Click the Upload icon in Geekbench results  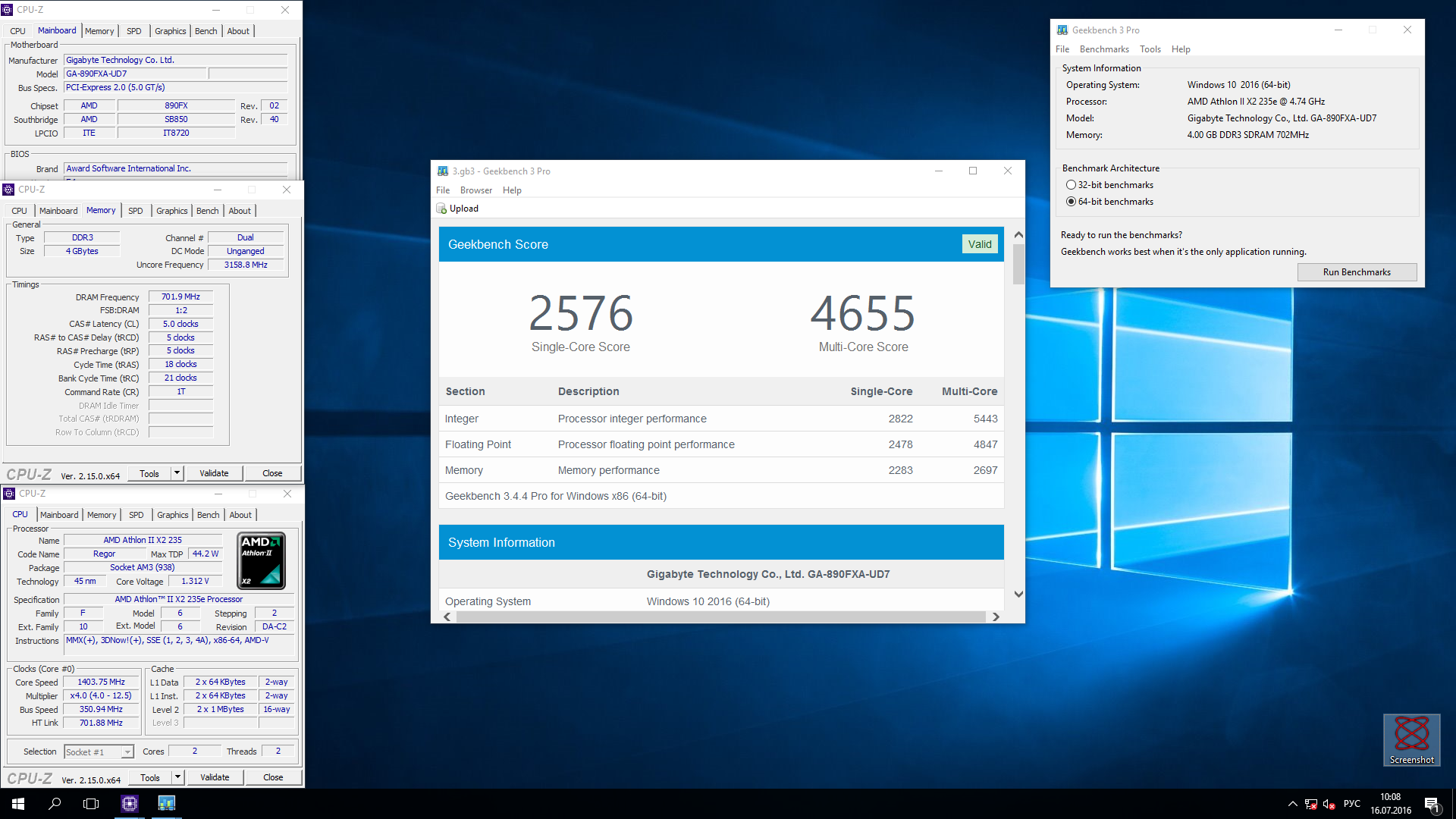pyautogui.click(x=441, y=209)
